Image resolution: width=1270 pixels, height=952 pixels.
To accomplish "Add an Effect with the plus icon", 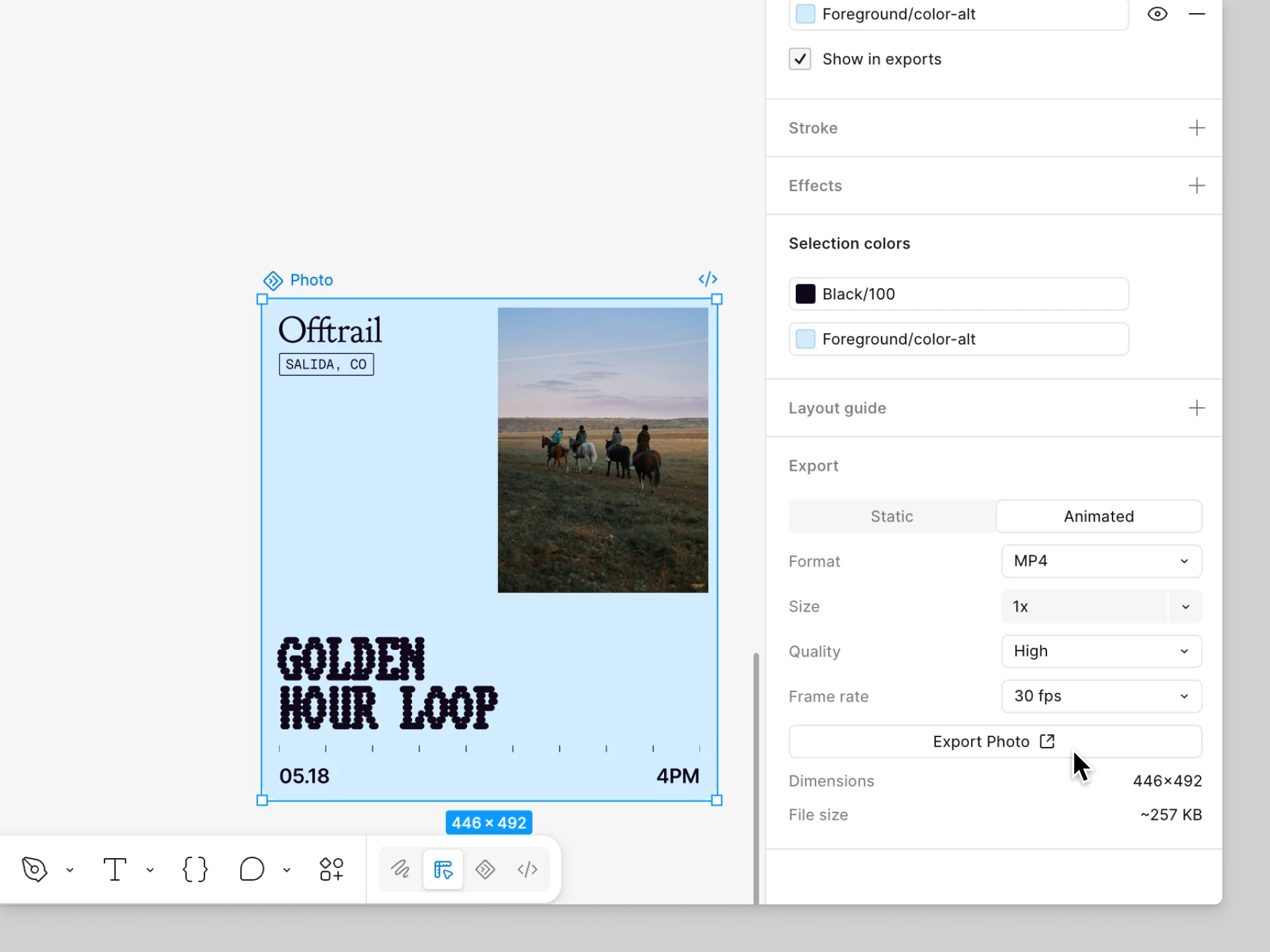I will 1197,185.
